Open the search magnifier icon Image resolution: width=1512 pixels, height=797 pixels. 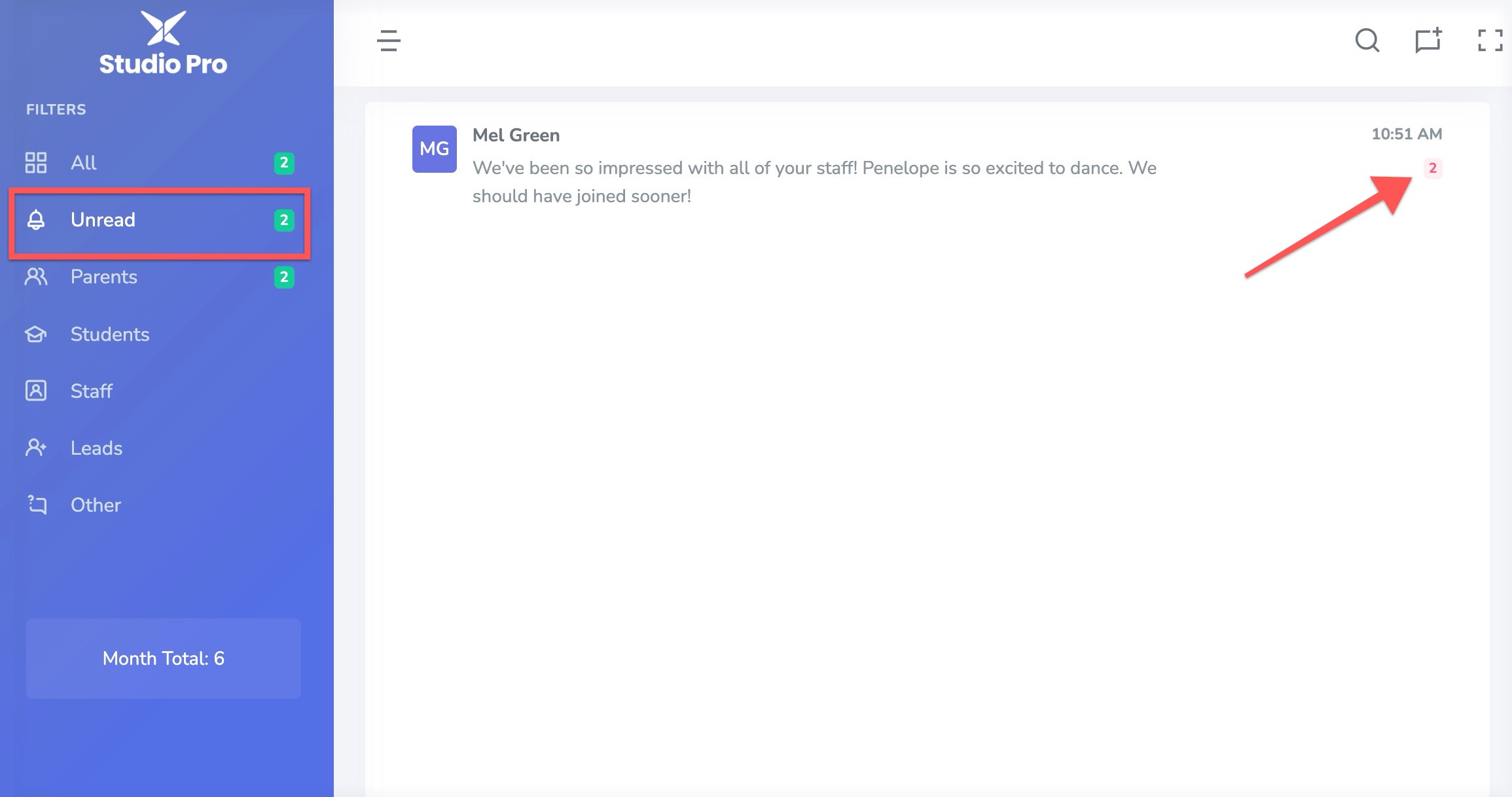(x=1367, y=41)
